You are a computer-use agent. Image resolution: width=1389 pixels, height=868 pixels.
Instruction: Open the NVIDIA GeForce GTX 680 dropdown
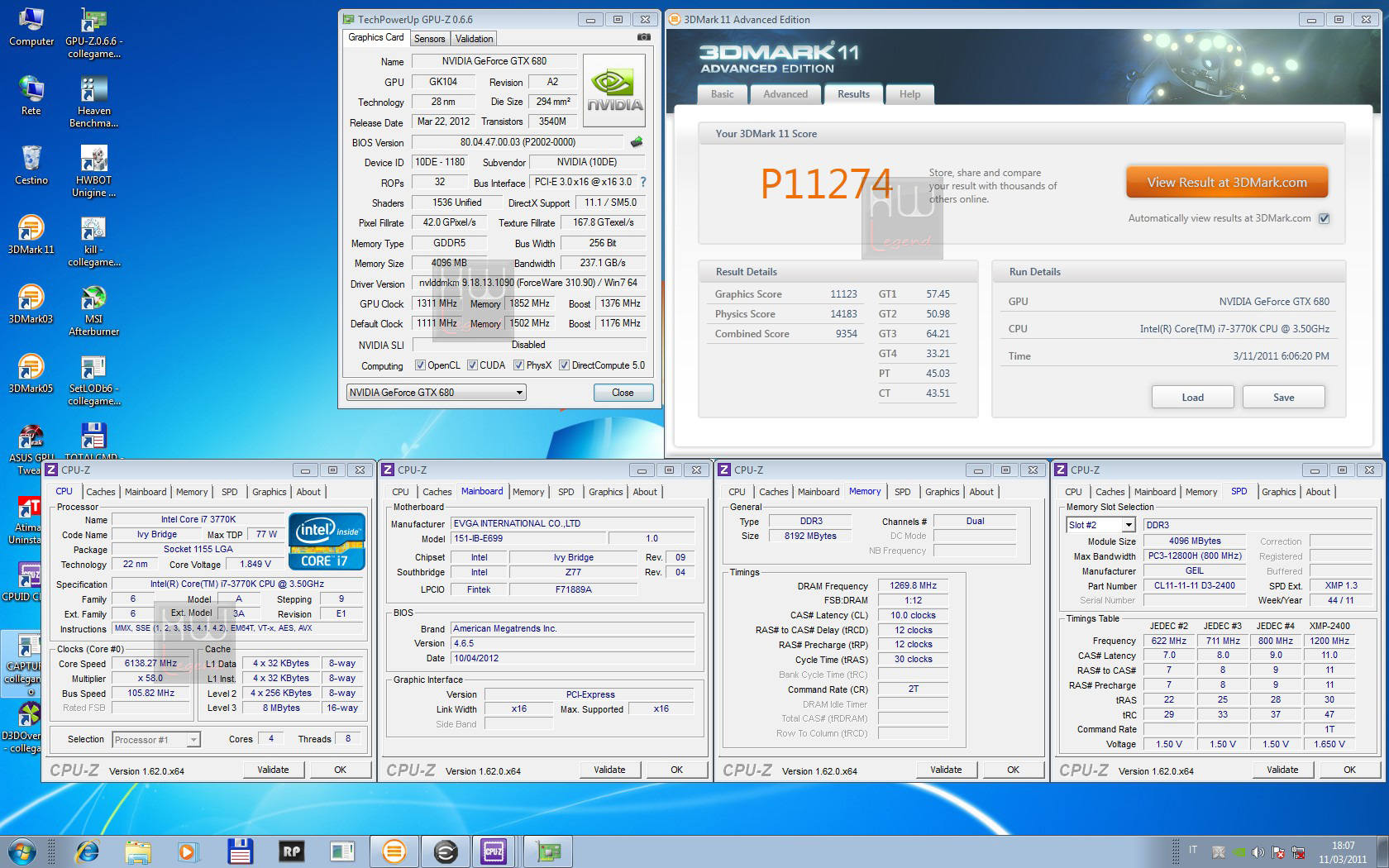coord(436,393)
